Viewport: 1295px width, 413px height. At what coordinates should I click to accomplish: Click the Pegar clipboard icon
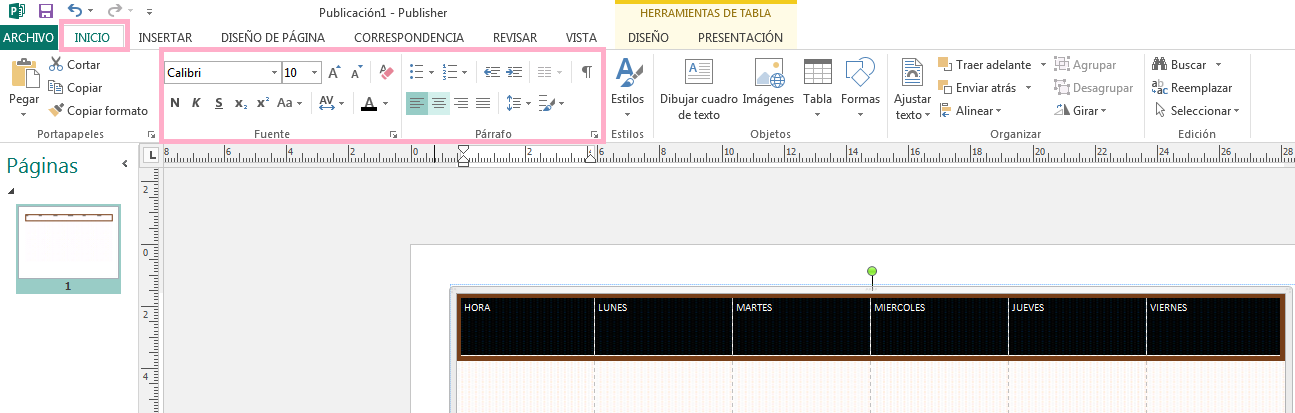(x=24, y=75)
